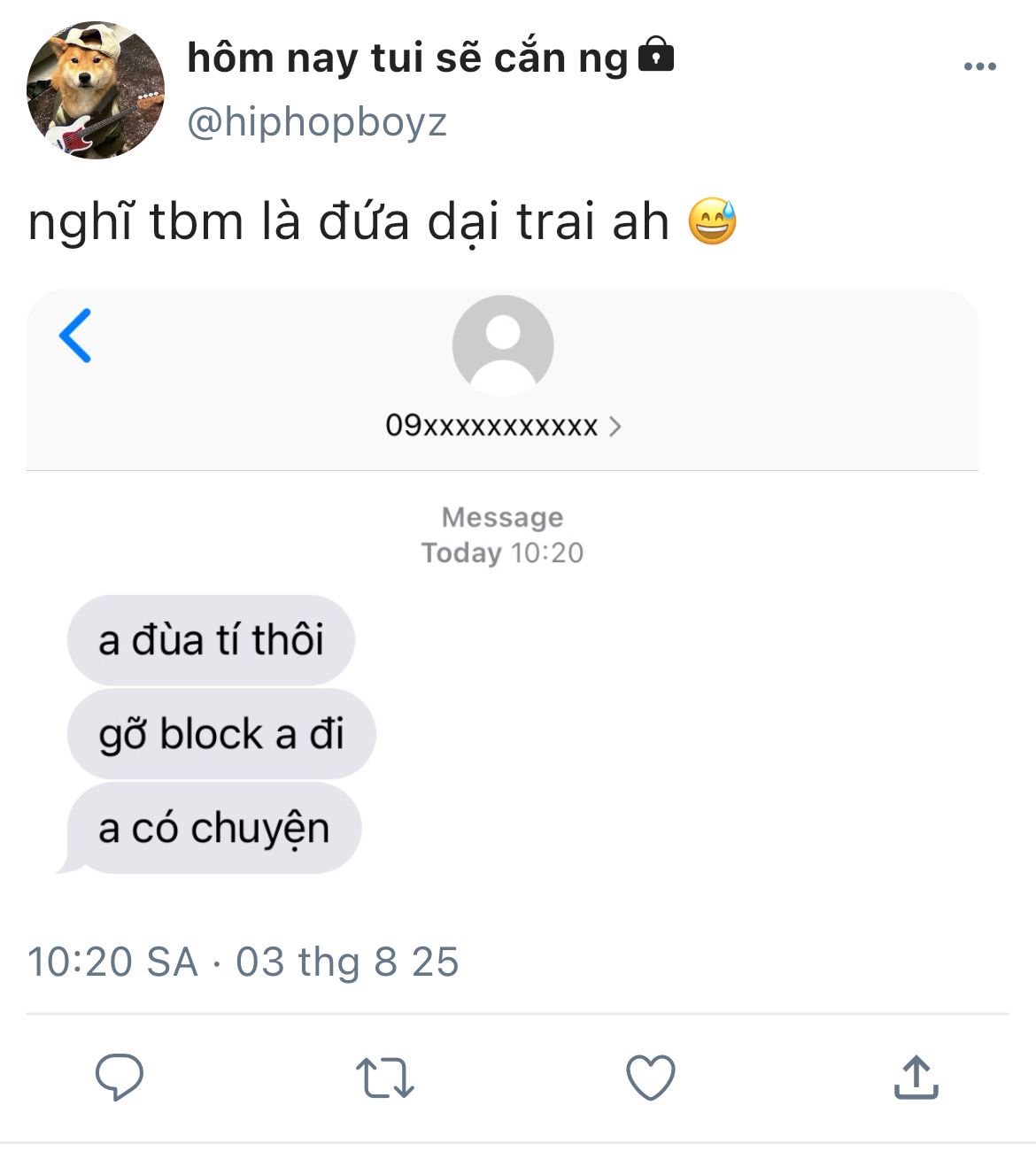The height and width of the screenshot is (1159, 1036).
Task: Open the Shiba dog profile picture
Action: coord(96,90)
